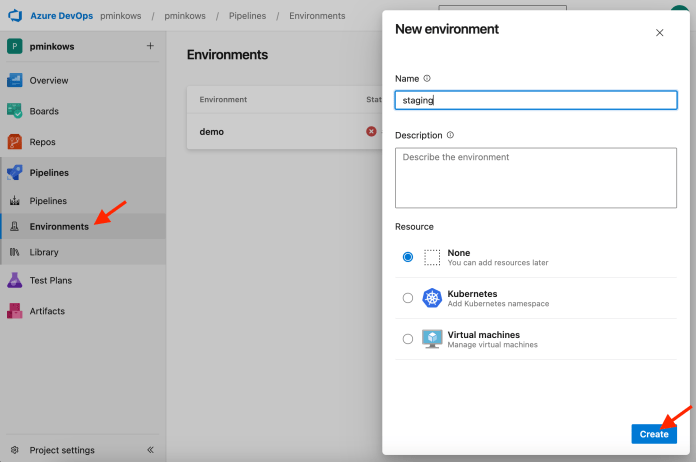The width and height of the screenshot is (696, 462).
Task: Click the Library books icon
Action: [x=15, y=252]
